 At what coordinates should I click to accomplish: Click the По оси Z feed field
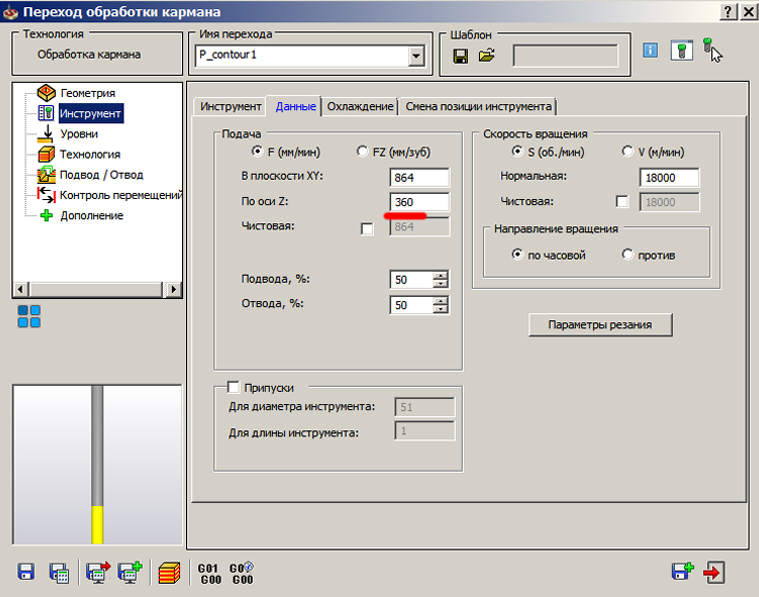tap(419, 202)
